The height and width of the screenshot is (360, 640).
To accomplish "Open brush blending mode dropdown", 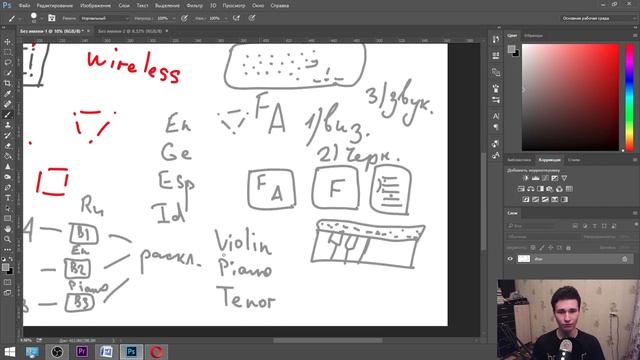I will [x=104, y=18].
